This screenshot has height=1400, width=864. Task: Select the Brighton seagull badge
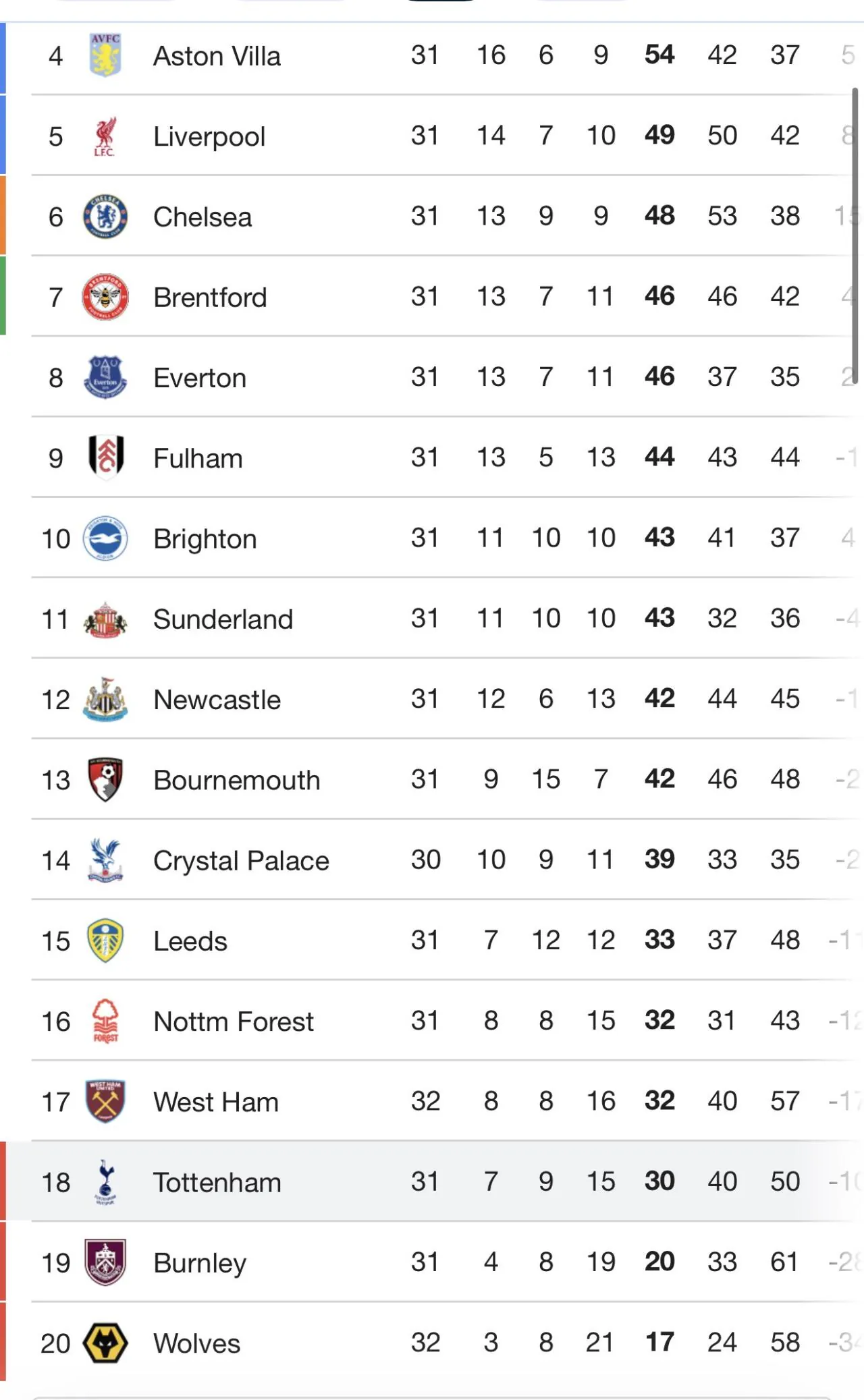pos(105,538)
